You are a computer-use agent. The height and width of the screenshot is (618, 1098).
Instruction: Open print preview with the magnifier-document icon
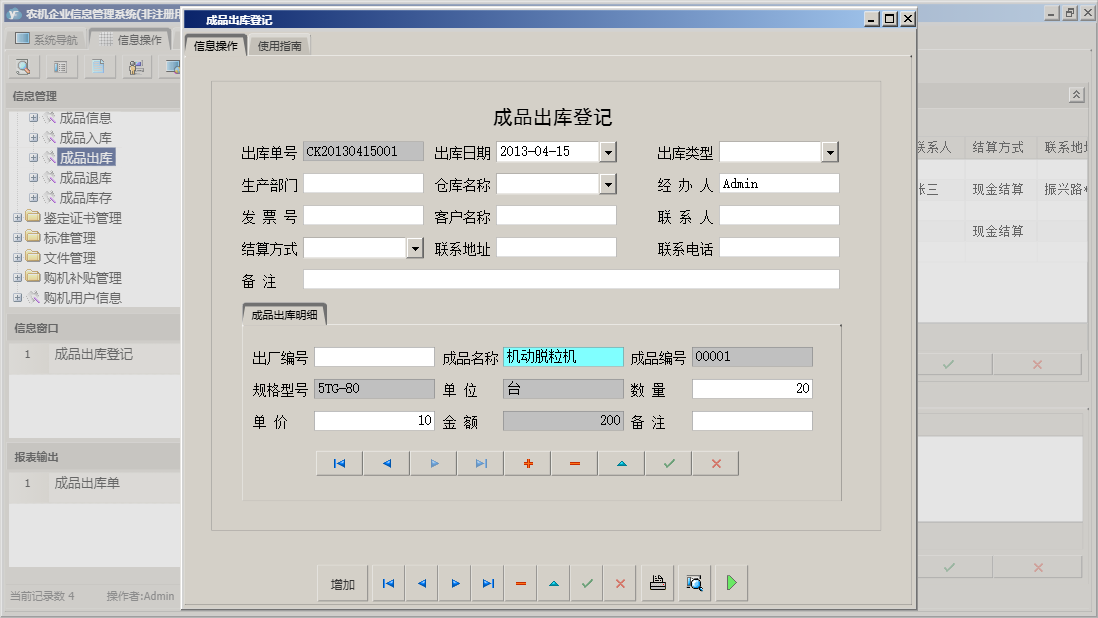[694, 582]
